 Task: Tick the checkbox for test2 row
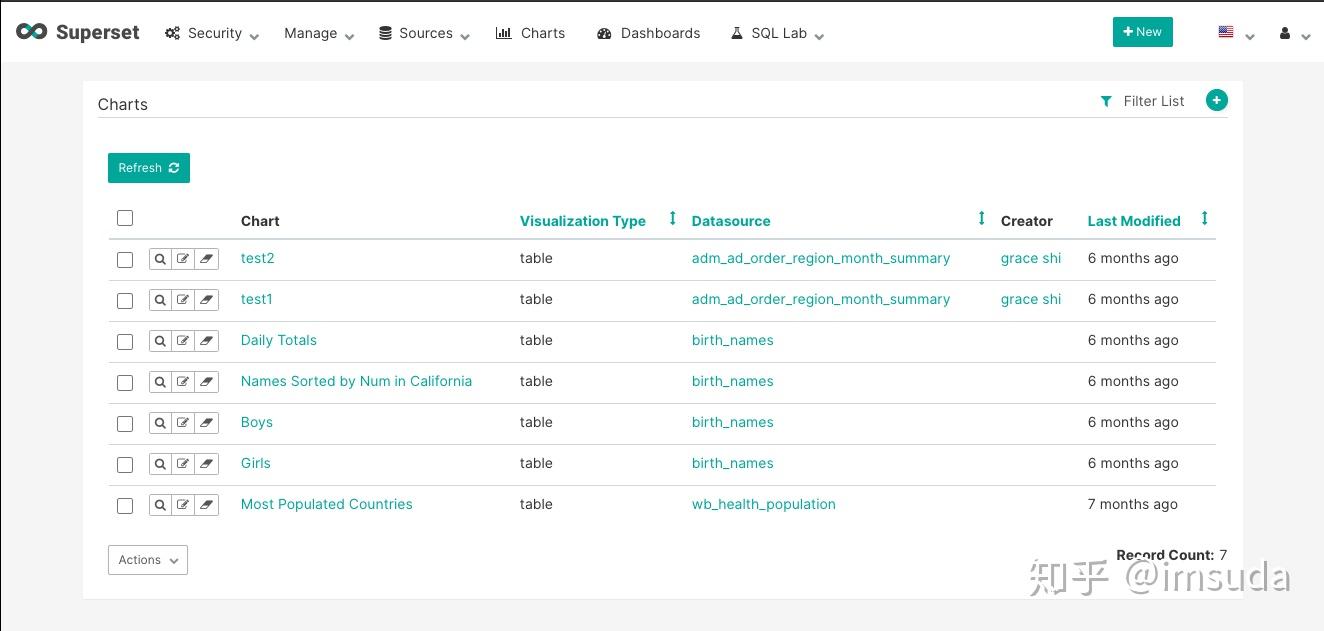[125, 260]
